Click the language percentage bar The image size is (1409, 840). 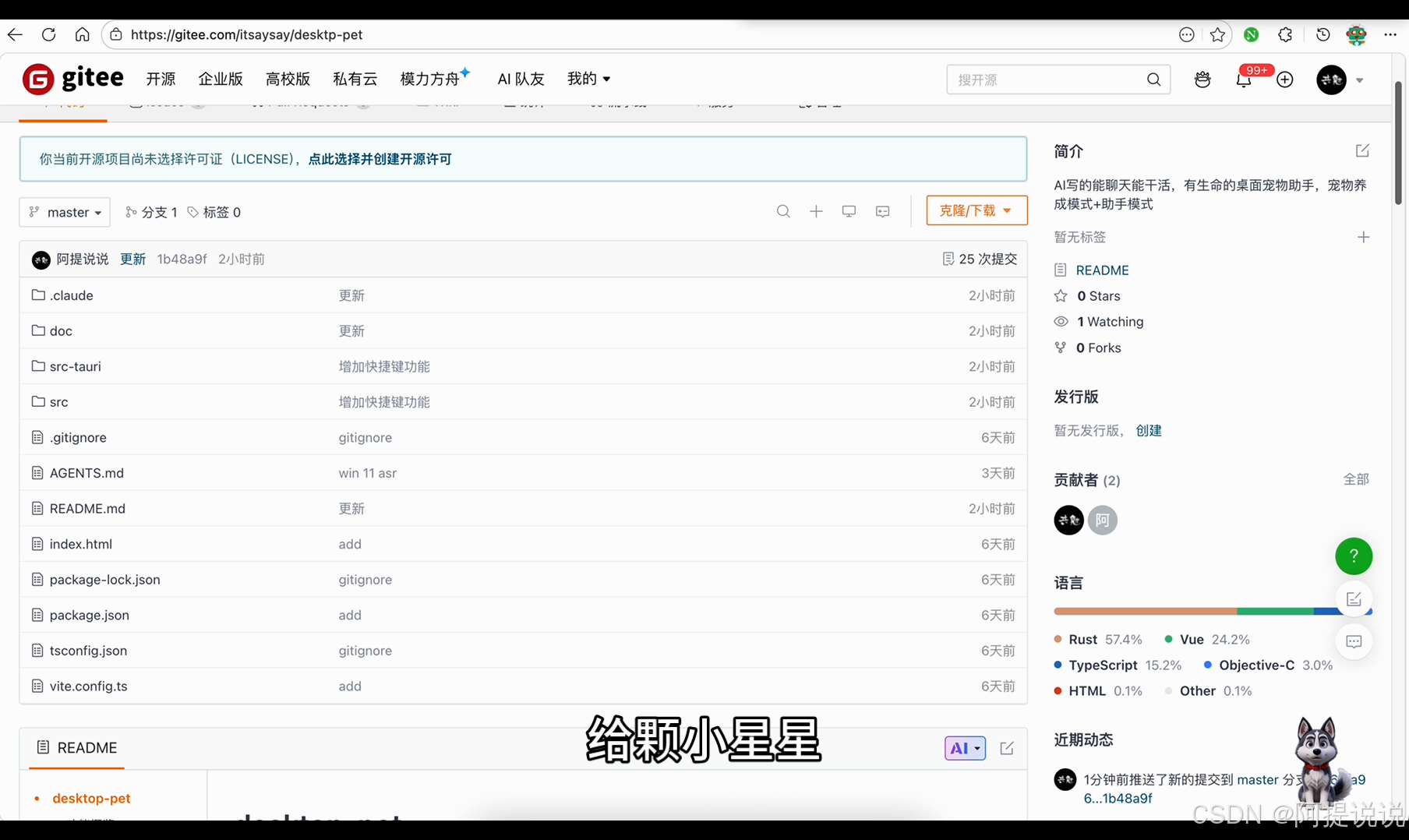(1213, 612)
